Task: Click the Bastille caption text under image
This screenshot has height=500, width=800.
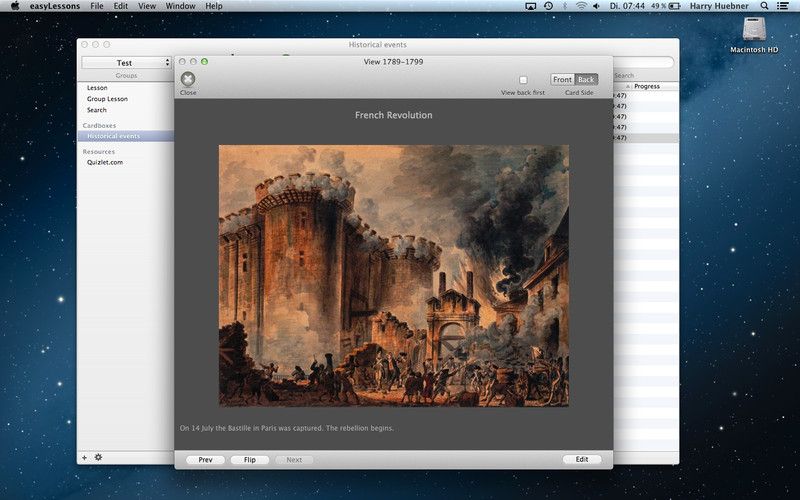Action: 286,428
